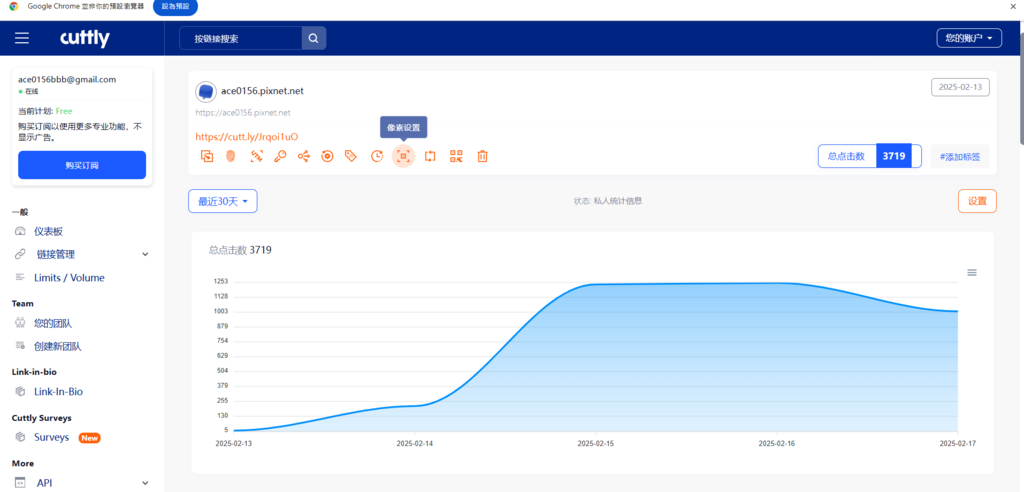The height and width of the screenshot is (492, 1024).
Task: Click the orange 设置 button
Action: 977,201
